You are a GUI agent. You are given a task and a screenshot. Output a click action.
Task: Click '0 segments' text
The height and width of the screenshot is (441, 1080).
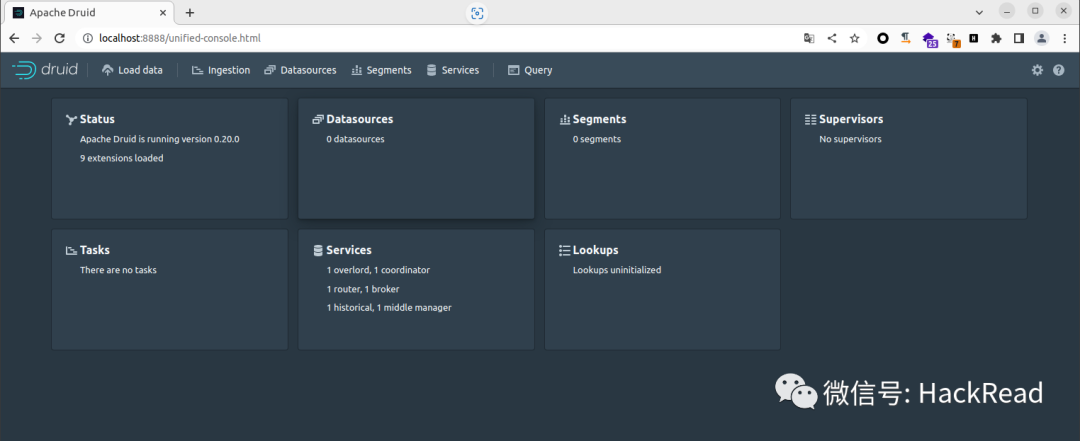pyautogui.click(x=597, y=139)
